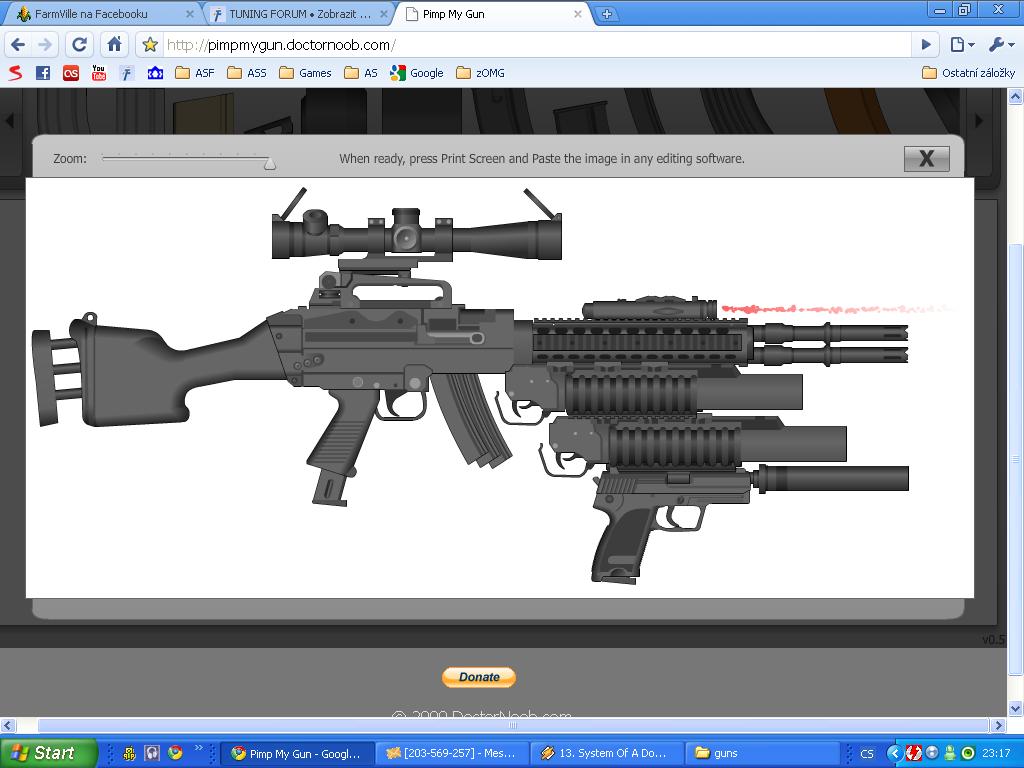Switch to the FarmVille na Facebooku tab
This screenshot has height=768, width=1024.
click(95, 14)
